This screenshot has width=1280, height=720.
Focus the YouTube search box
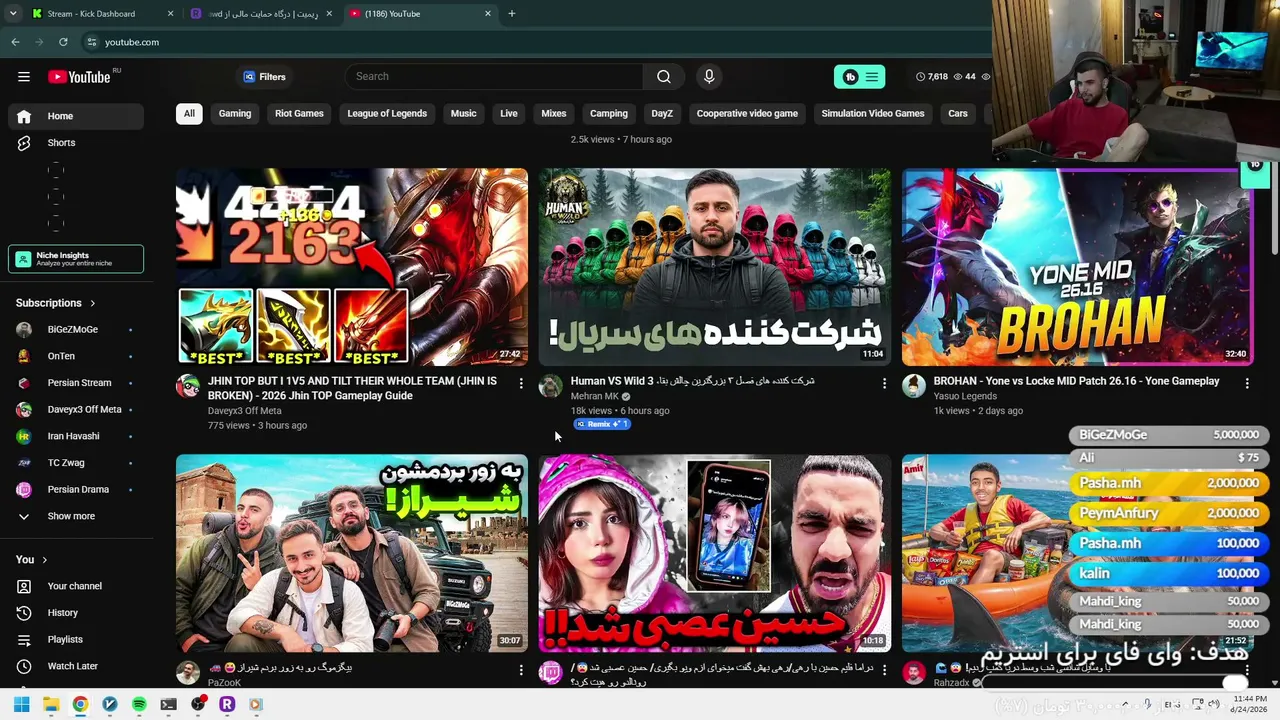click(494, 77)
